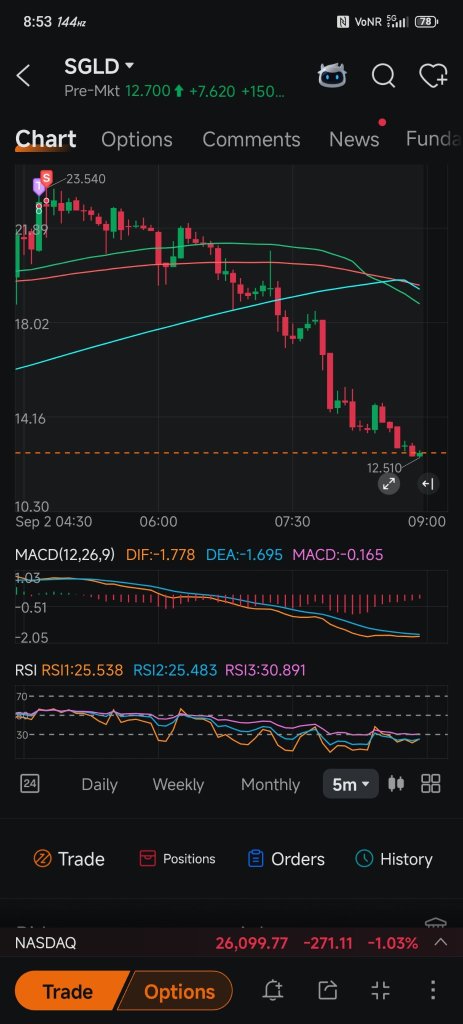Set a price alert with bell icon
The height and width of the screenshot is (1024, 463).
click(x=274, y=991)
